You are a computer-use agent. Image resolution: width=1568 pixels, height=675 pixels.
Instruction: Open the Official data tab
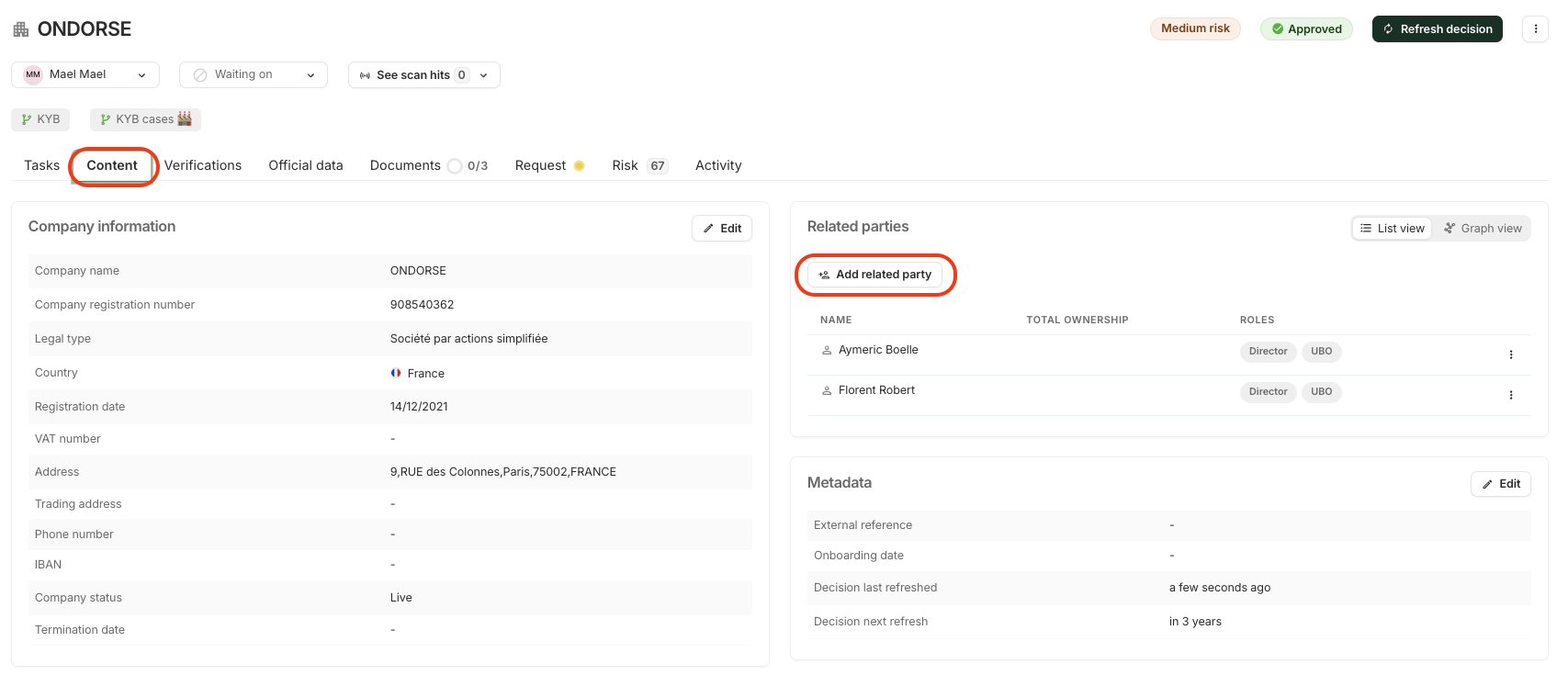tap(306, 165)
